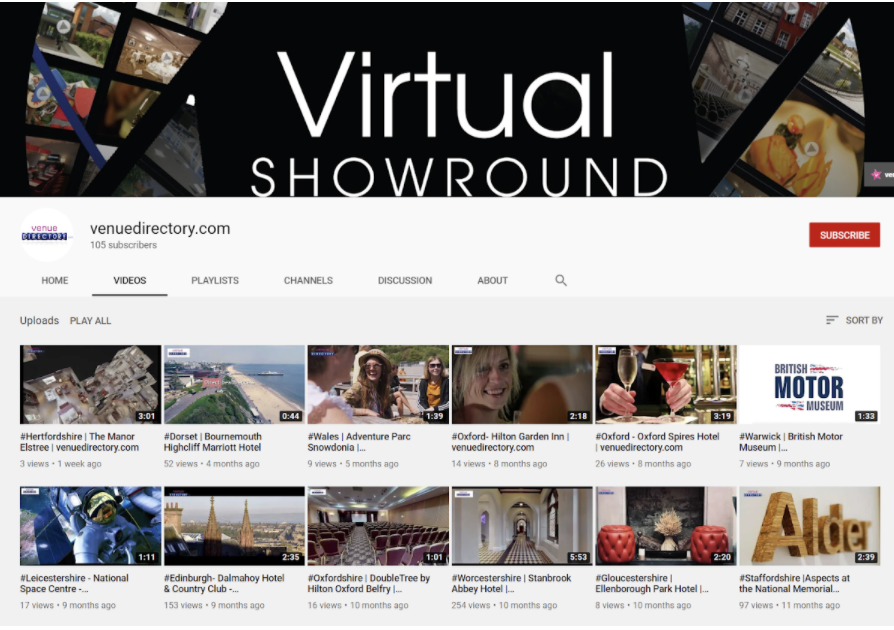Viewport: 894px width, 630px height.
Task: Go to the Discussion tab
Action: [x=405, y=281]
